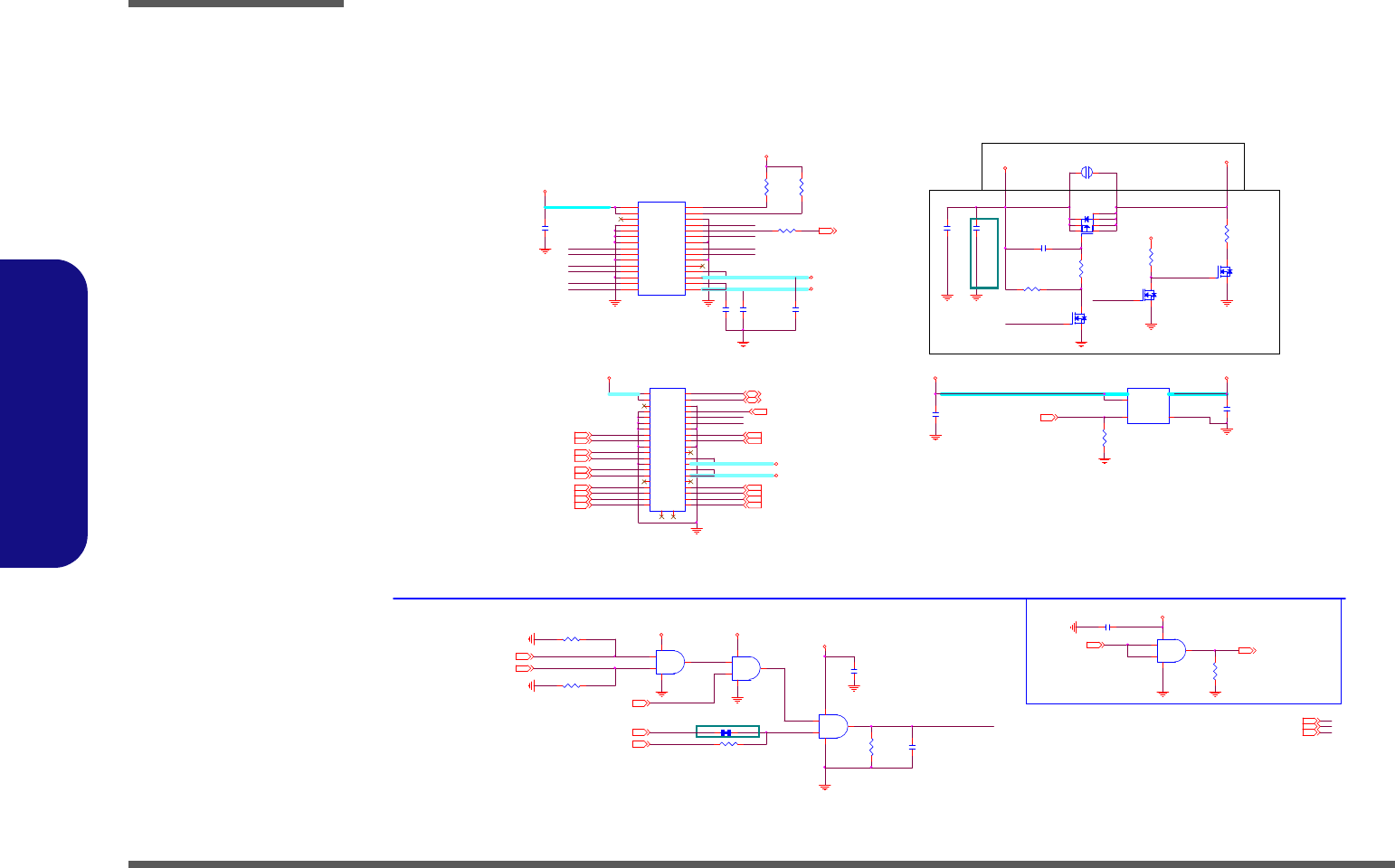The image size is (1395, 868).
Task: Click the gray header bar at top left
Action: click(236, 4)
